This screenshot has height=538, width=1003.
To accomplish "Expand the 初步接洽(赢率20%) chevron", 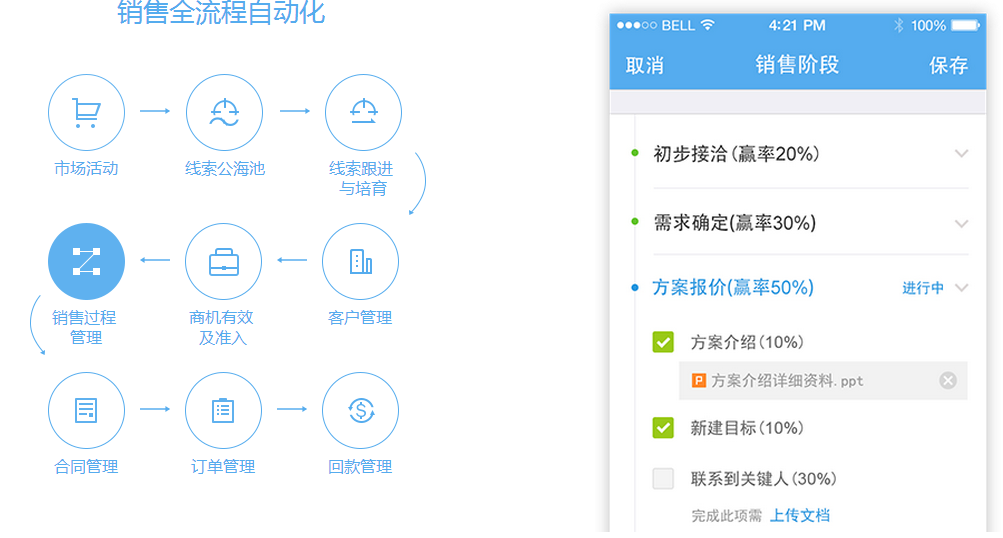I will (x=961, y=154).
